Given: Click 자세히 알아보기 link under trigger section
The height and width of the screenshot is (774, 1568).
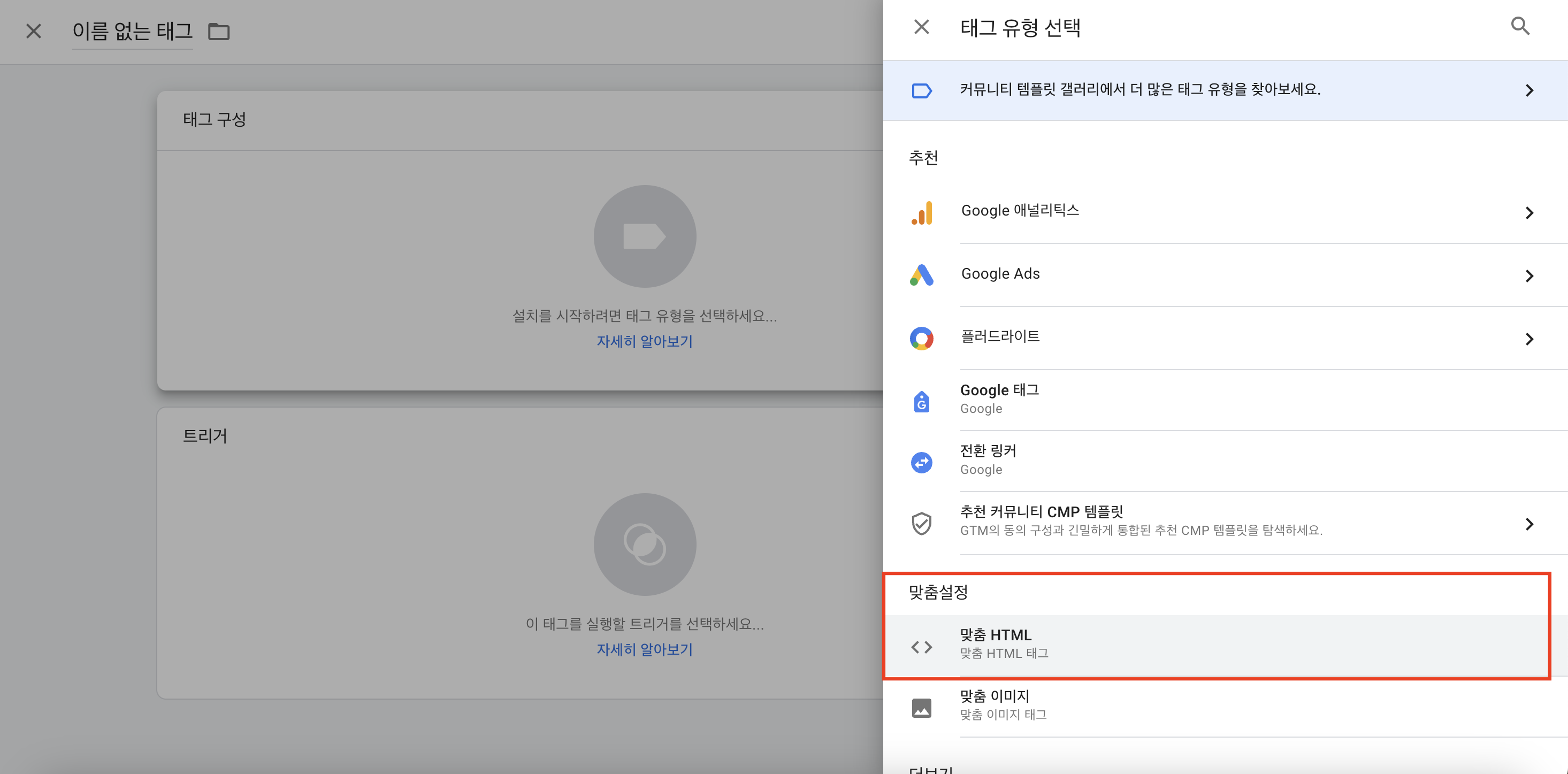Looking at the screenshot, I should [644, 649].
